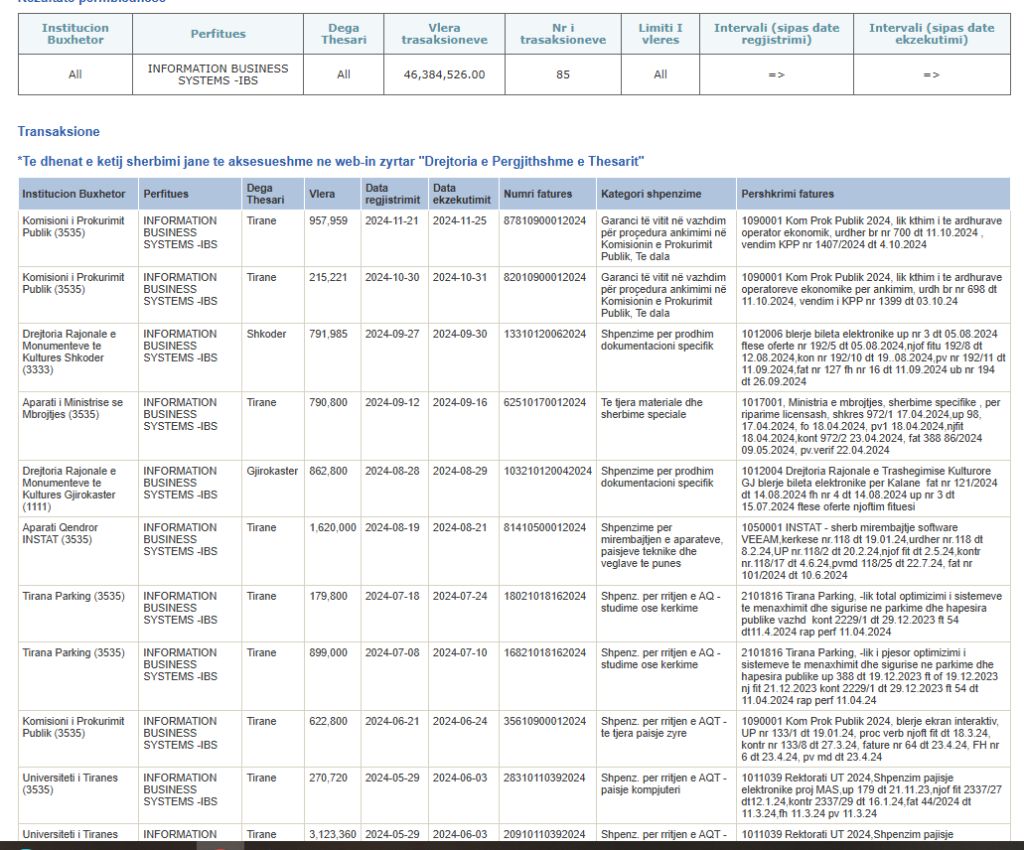Click the Data ekzekutimit column header
The height and width of the screenshot is (850, 1024).
coord(460,194)
